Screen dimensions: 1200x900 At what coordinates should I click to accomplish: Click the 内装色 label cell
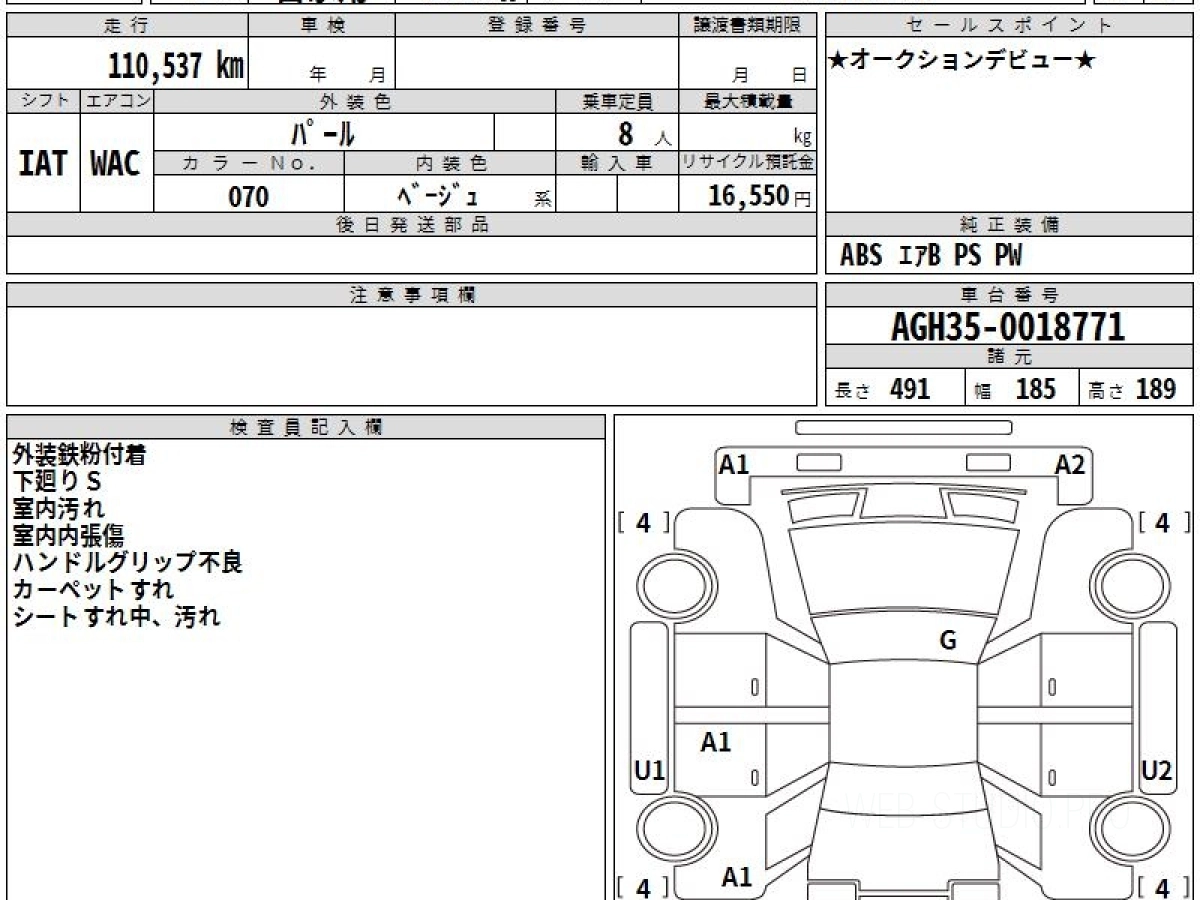(450, 163)
